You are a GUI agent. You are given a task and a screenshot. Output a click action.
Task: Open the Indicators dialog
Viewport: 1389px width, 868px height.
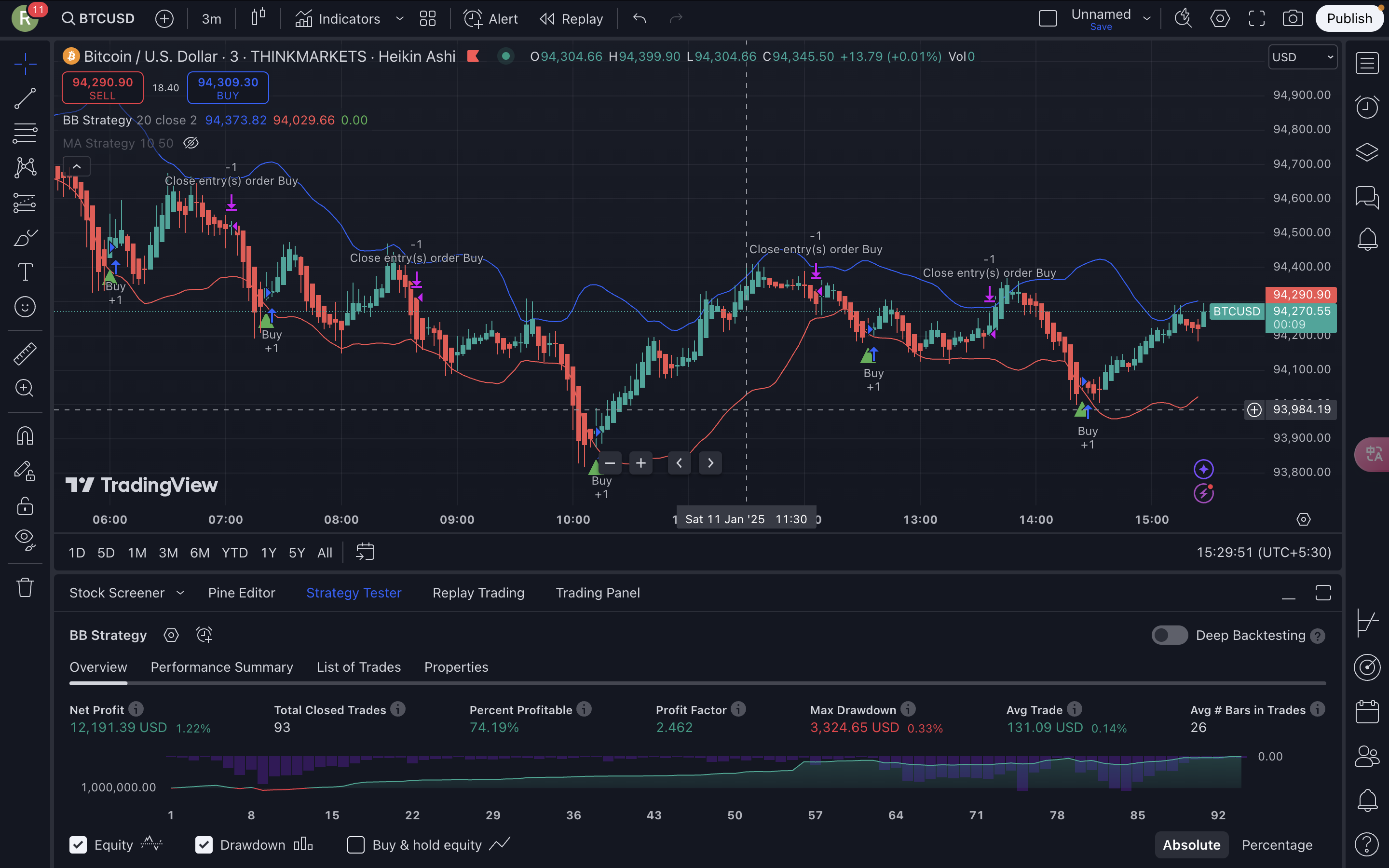point(338,18)
